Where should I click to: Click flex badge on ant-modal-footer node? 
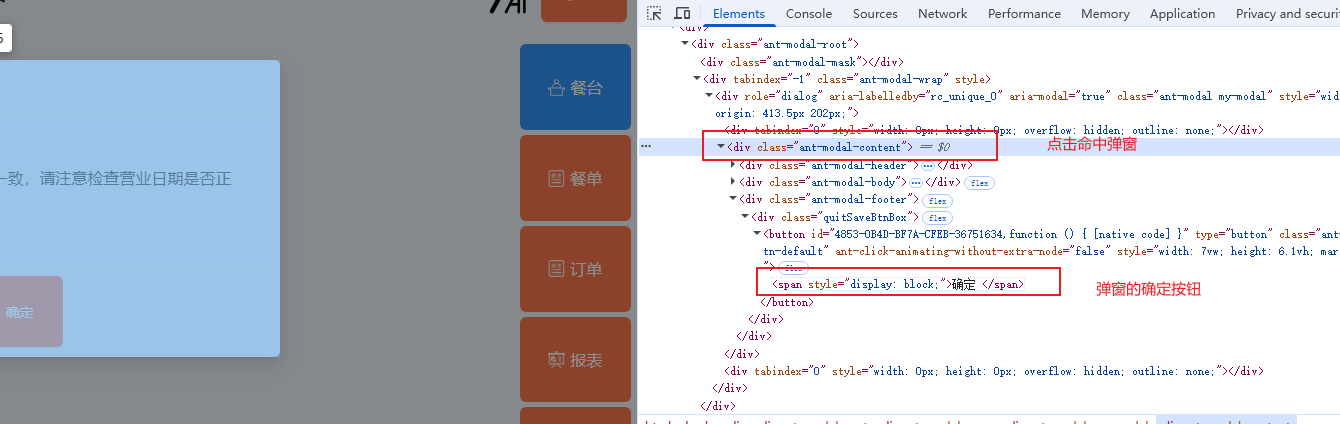point(939,200)
